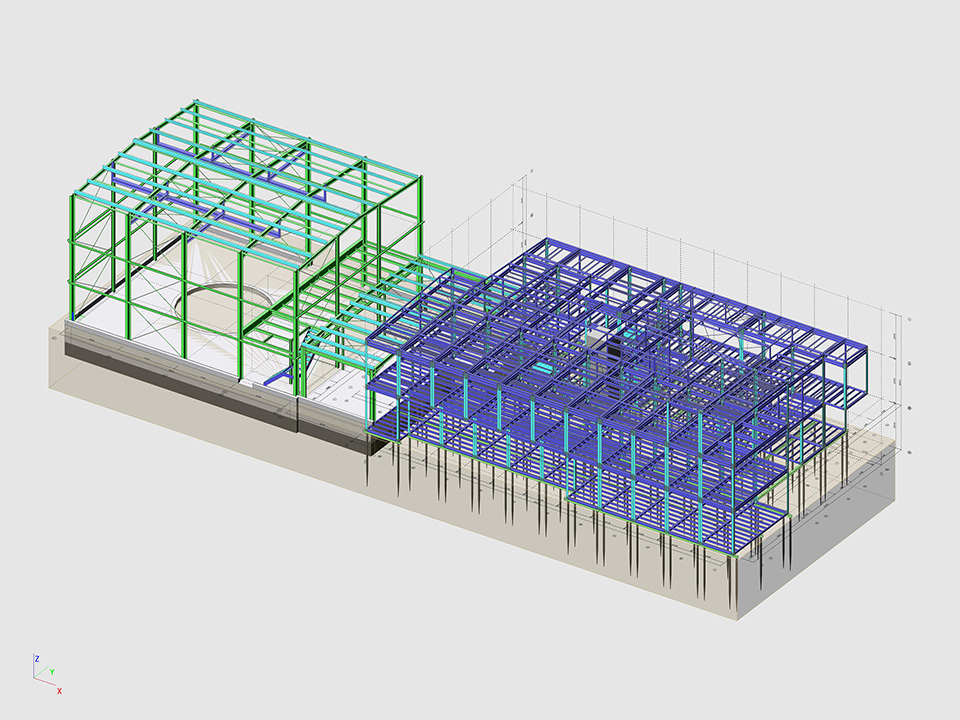
Task: Click the blue Z axis label
Action: (37, 658)
